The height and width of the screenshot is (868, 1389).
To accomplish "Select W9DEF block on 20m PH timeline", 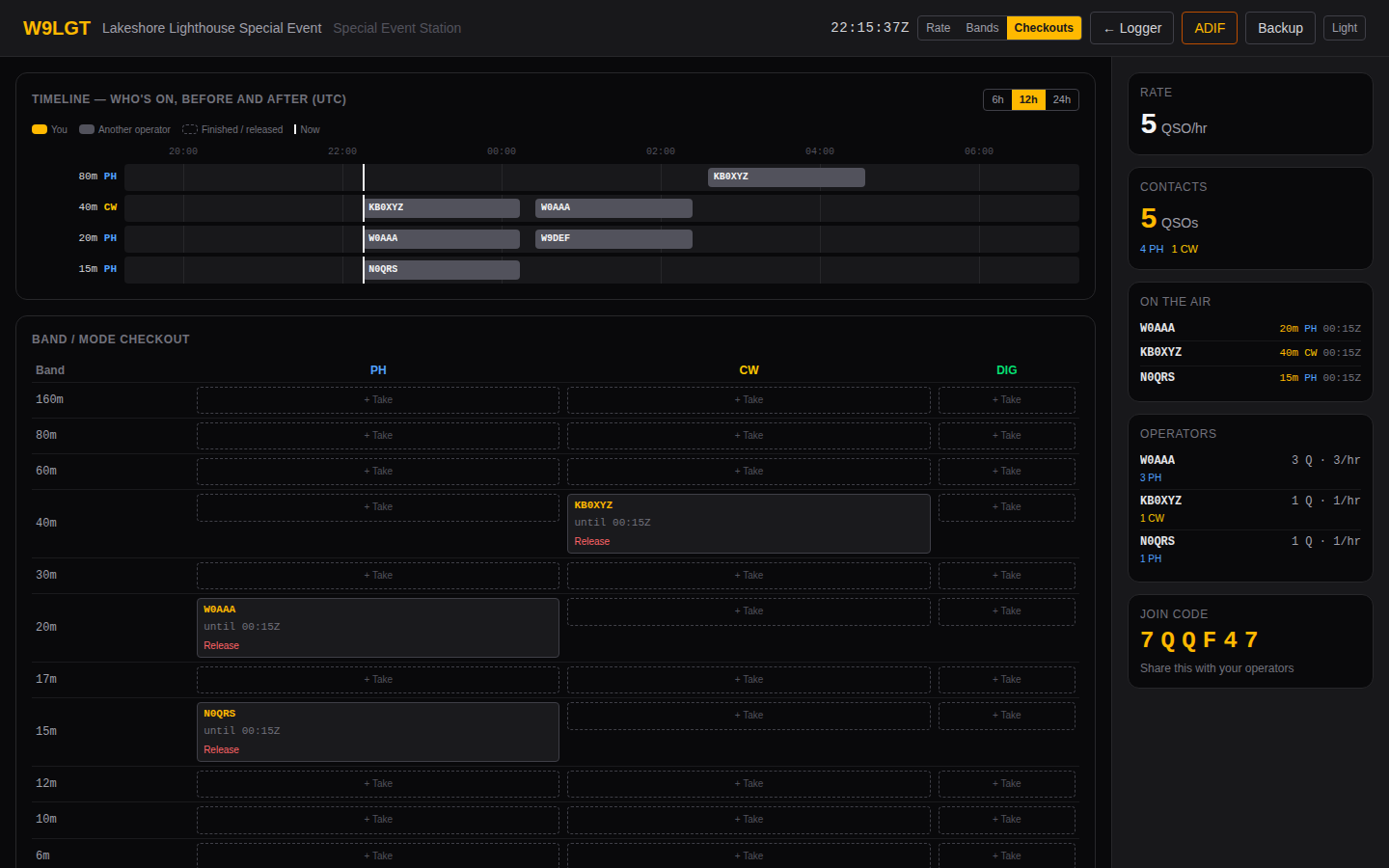I will 613,239.
